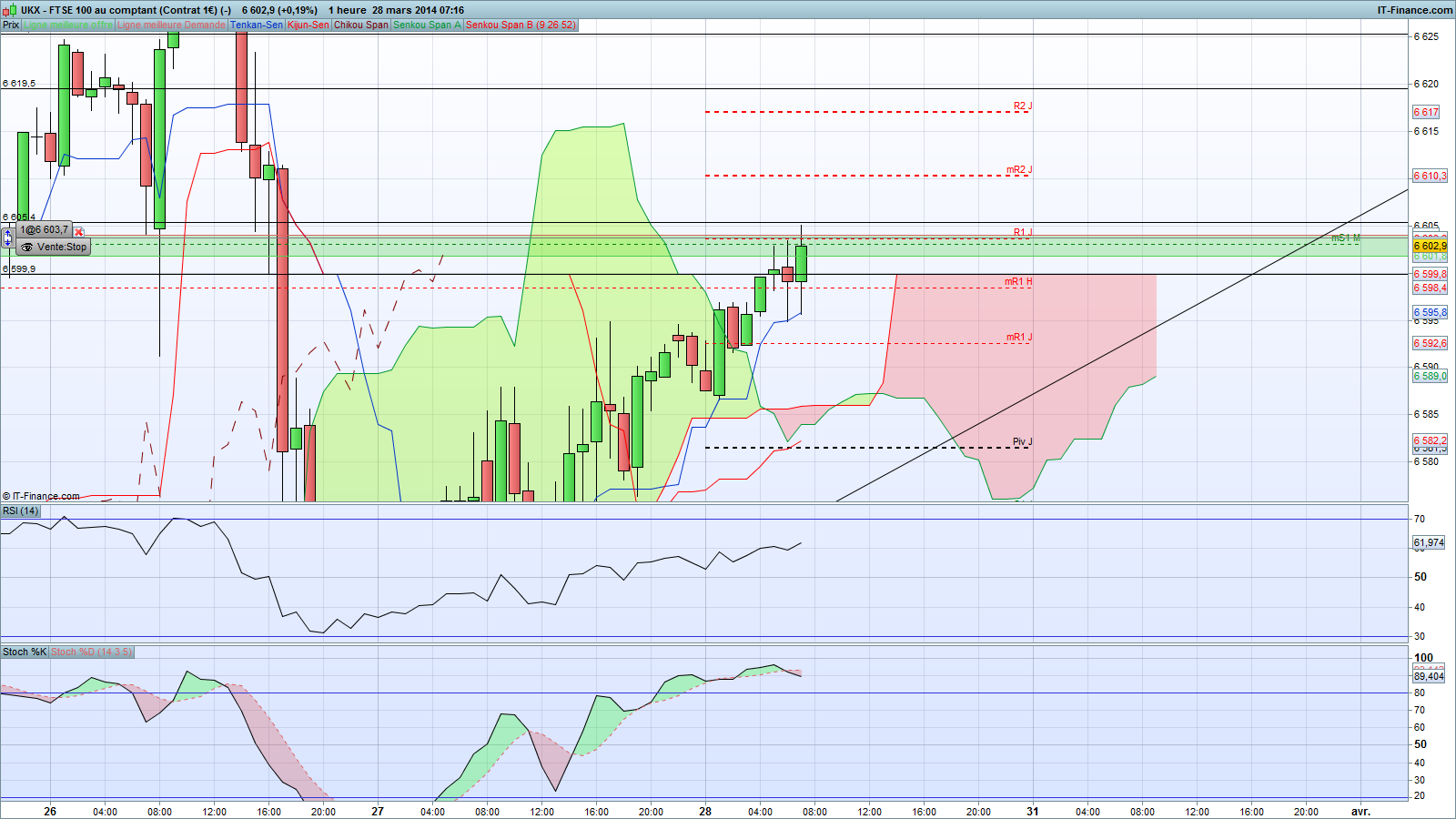Open the RSI (14) indicator label
This screenshot has height=819, width=1456.
point(21,511)
